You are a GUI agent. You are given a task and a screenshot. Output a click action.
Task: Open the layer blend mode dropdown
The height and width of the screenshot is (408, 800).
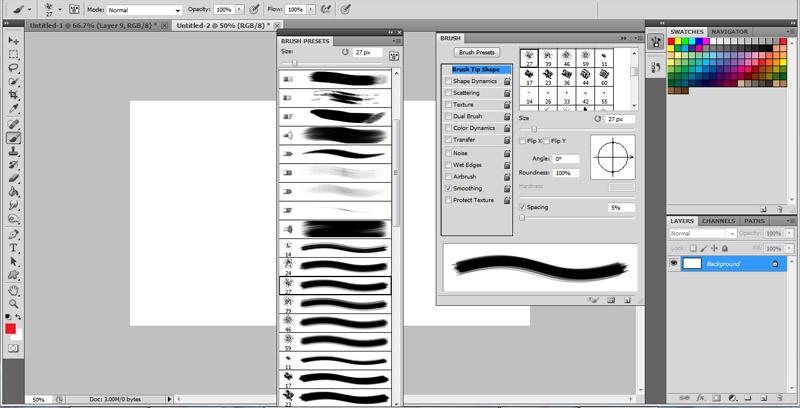tap(703, 233)
